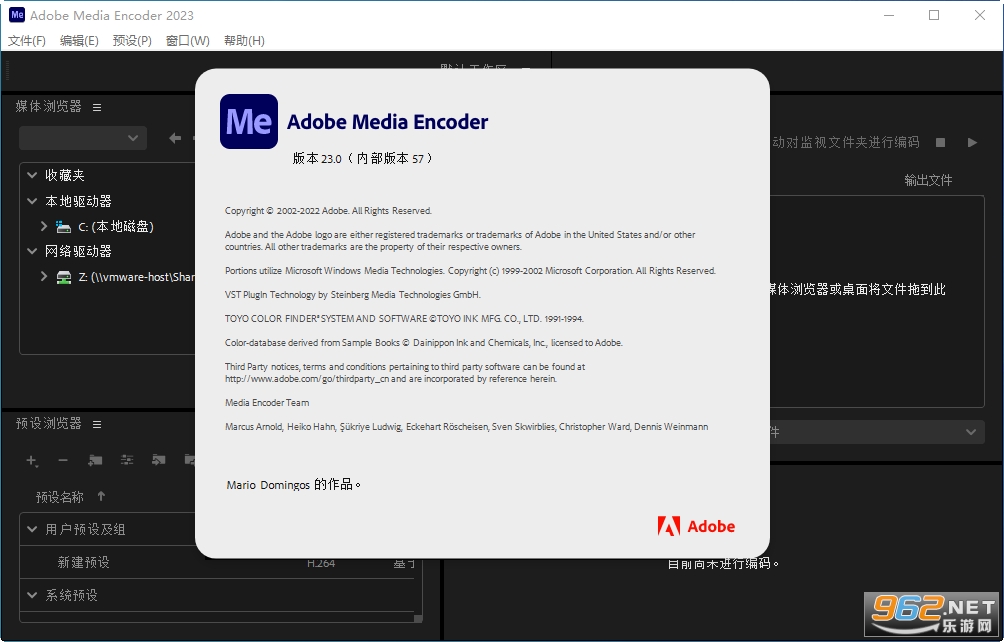Collapse the 网络驱动器 network drives node
This screenshot has height=642, width=1004.
32,251
